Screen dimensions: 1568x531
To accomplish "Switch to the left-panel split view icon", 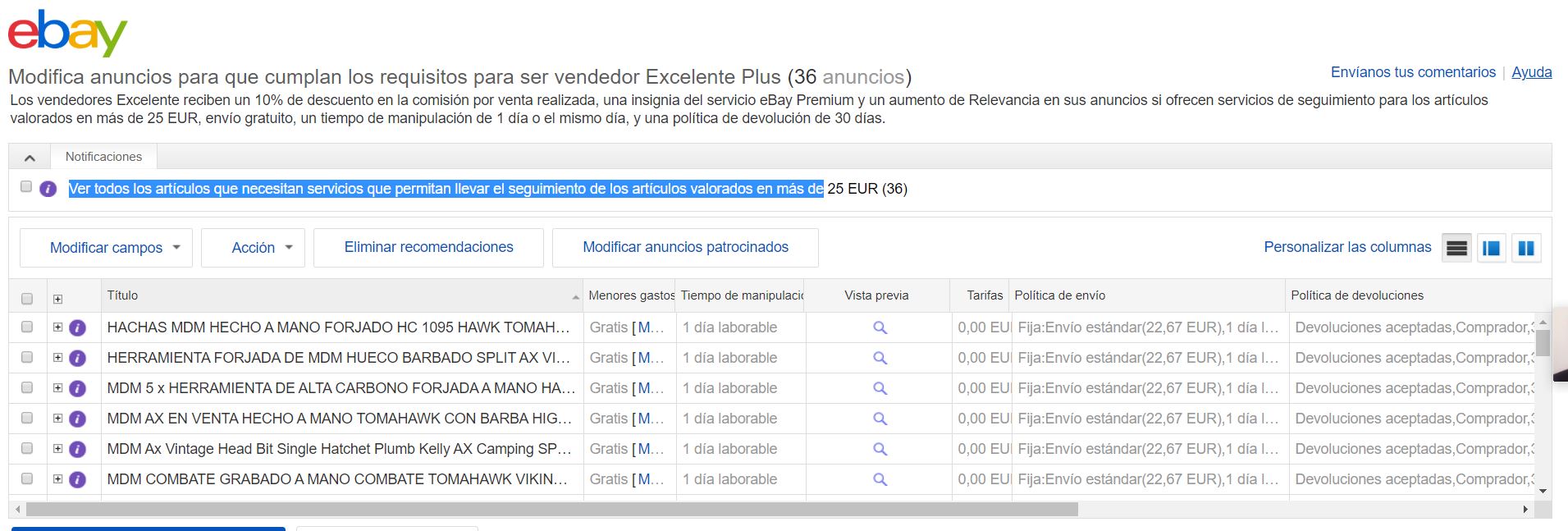I will click(1491, 248).
